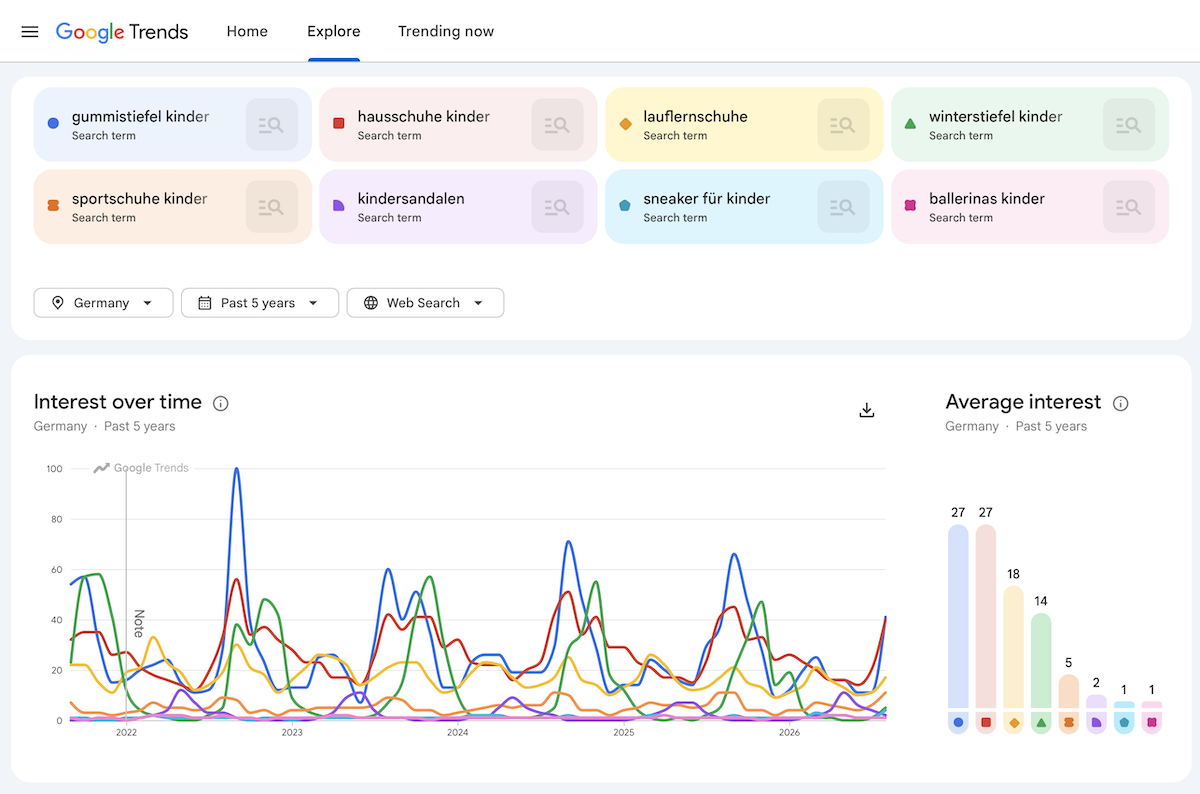Click the 2026 label on the time axis
This screenshot has height=794, width=1200.
[790, 733]
